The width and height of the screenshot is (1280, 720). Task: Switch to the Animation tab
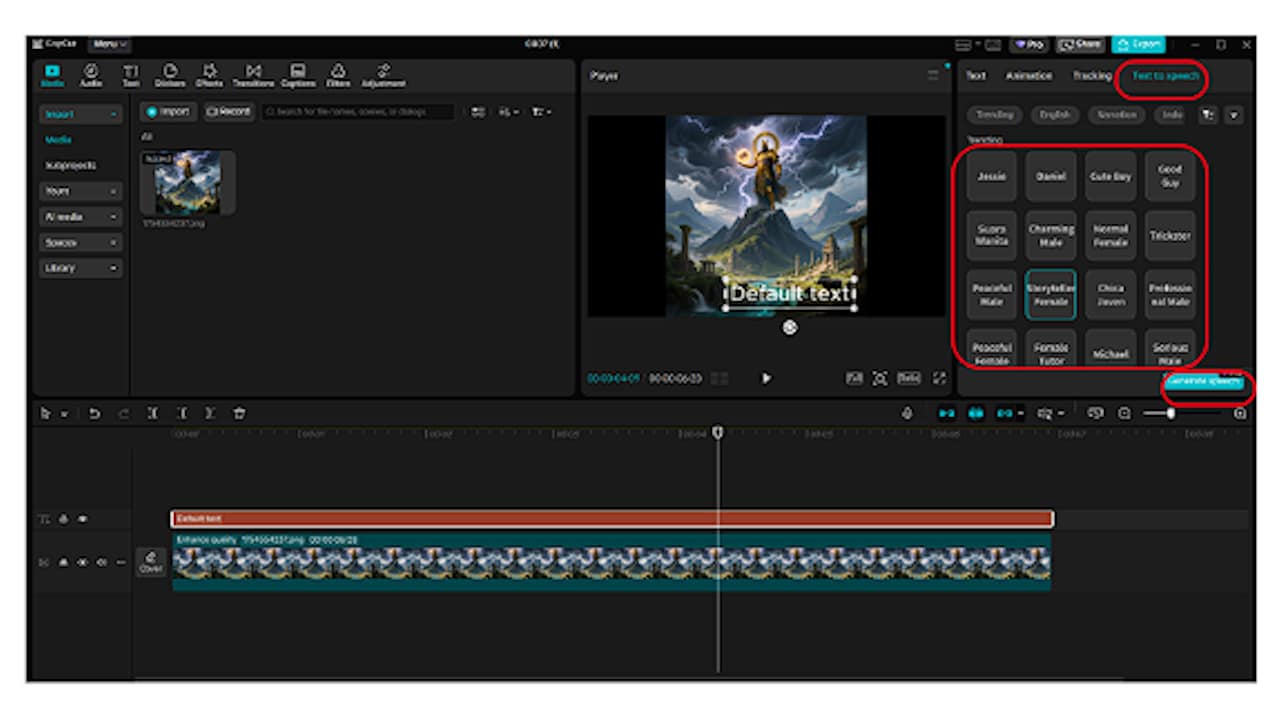tap(1029, 76)
